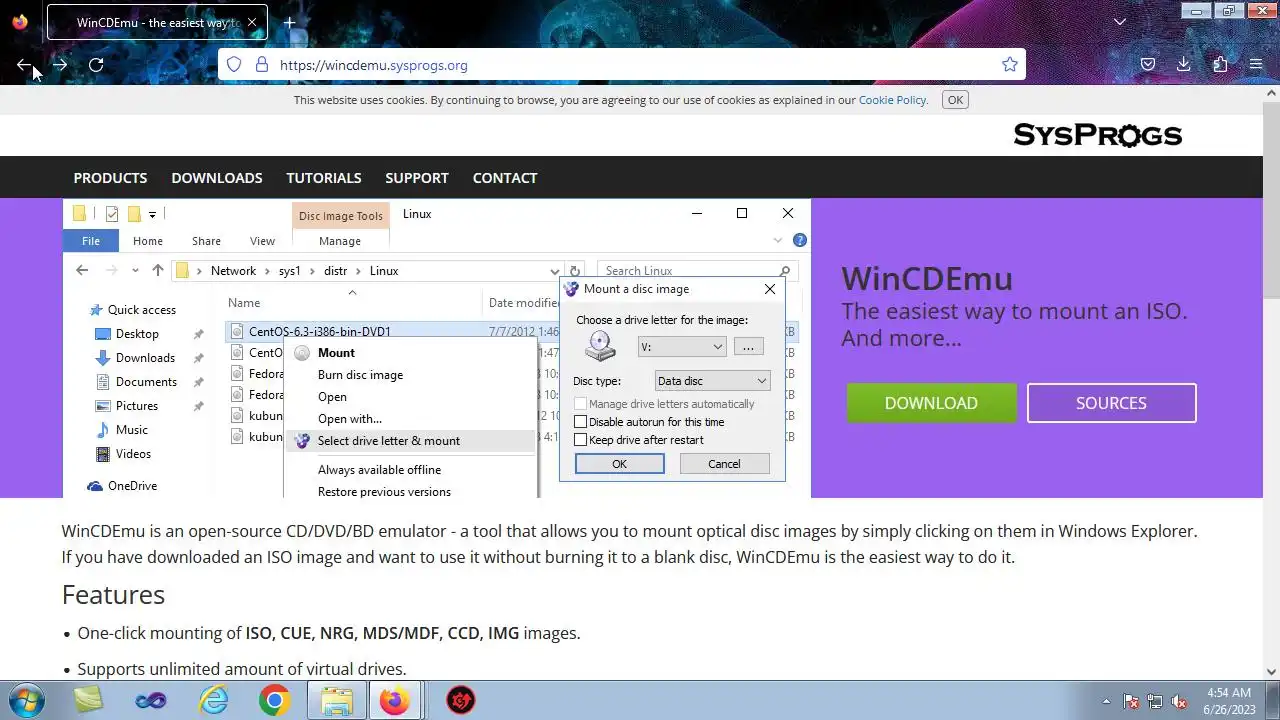Screen dimensions: 1280x720
Task: Open the Cookie Policy link
Action: point(892,100)
